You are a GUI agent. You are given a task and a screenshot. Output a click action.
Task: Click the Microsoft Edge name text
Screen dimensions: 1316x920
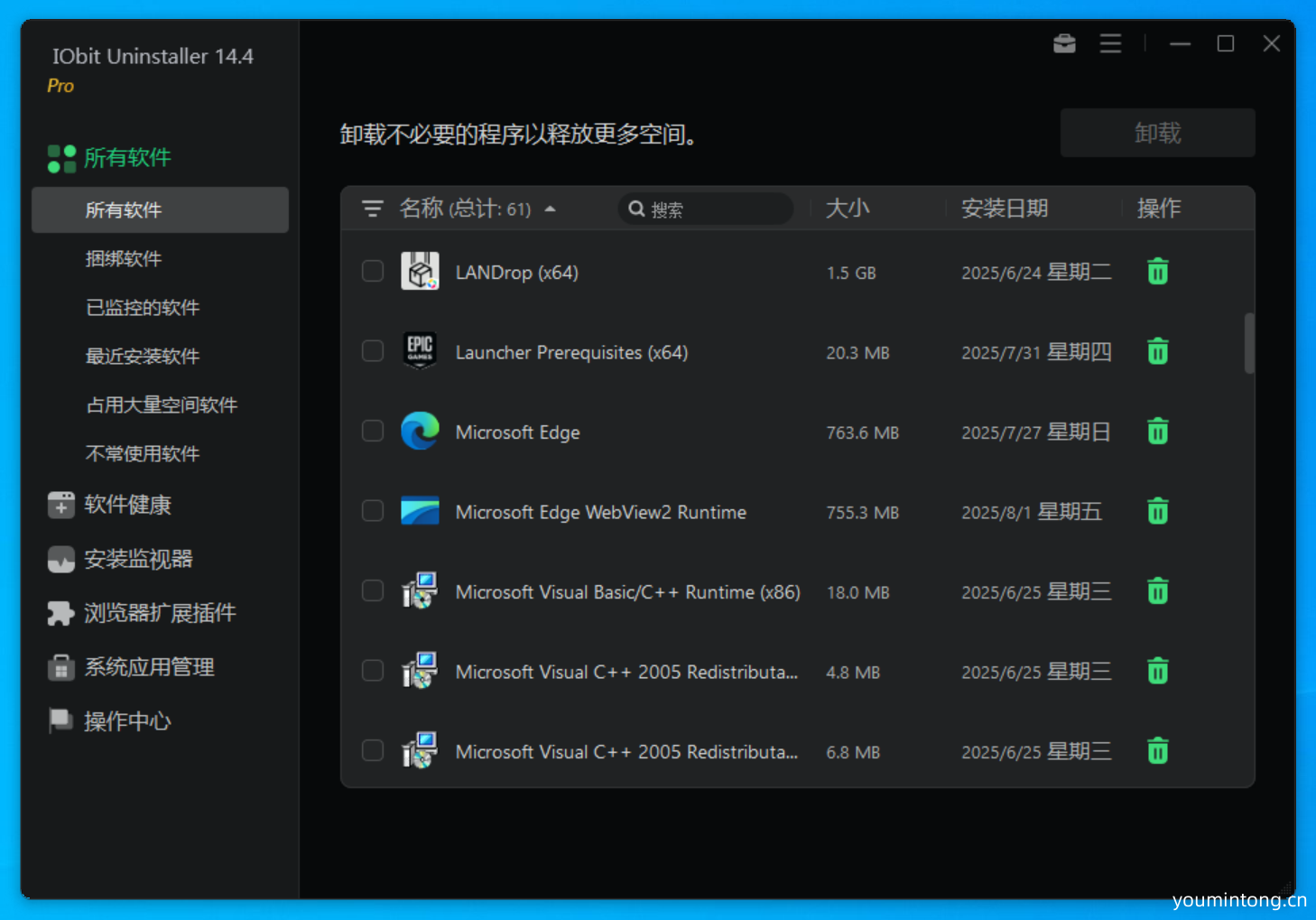pyautogui.click(x=517, y=432)
